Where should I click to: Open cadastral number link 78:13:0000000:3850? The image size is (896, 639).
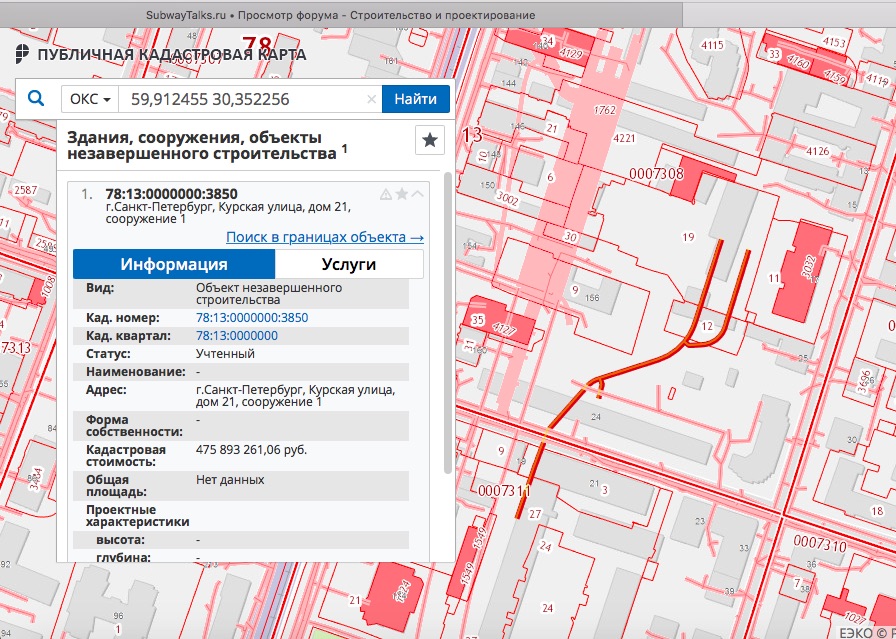pyautogui.click(x=252, y=317)
